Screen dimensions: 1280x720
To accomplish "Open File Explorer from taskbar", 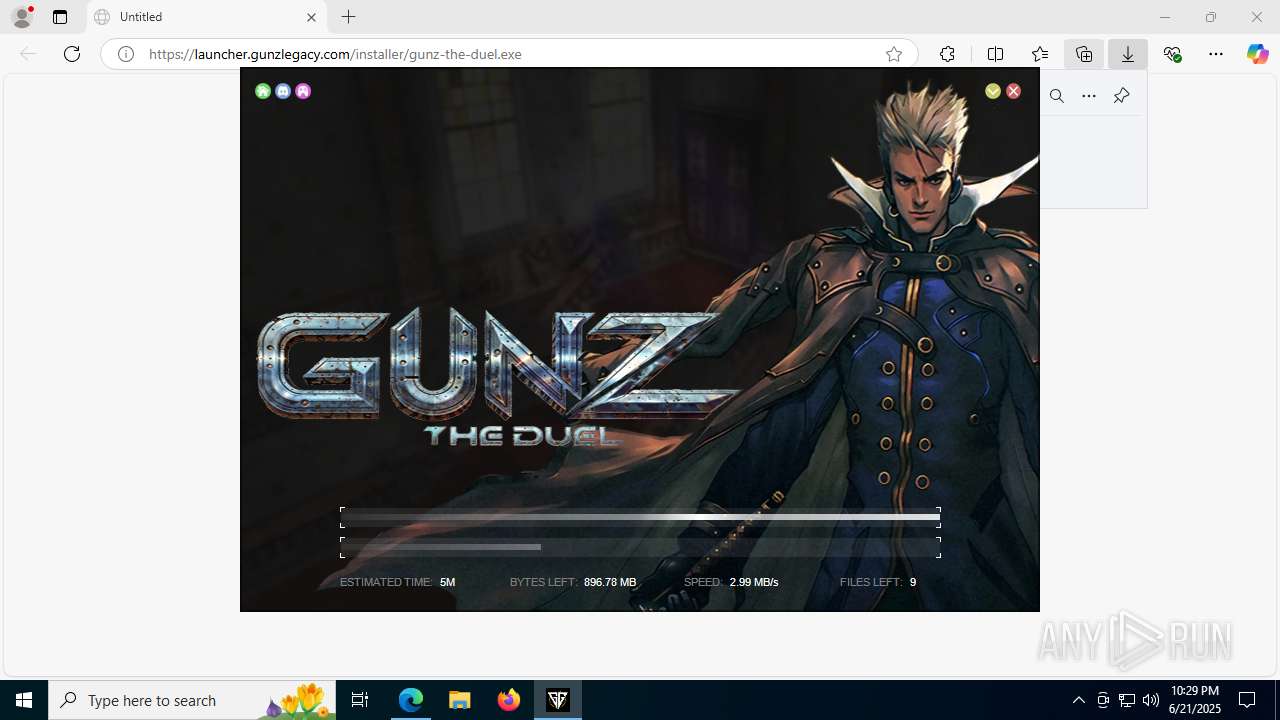I will click(x=460, y=700).
